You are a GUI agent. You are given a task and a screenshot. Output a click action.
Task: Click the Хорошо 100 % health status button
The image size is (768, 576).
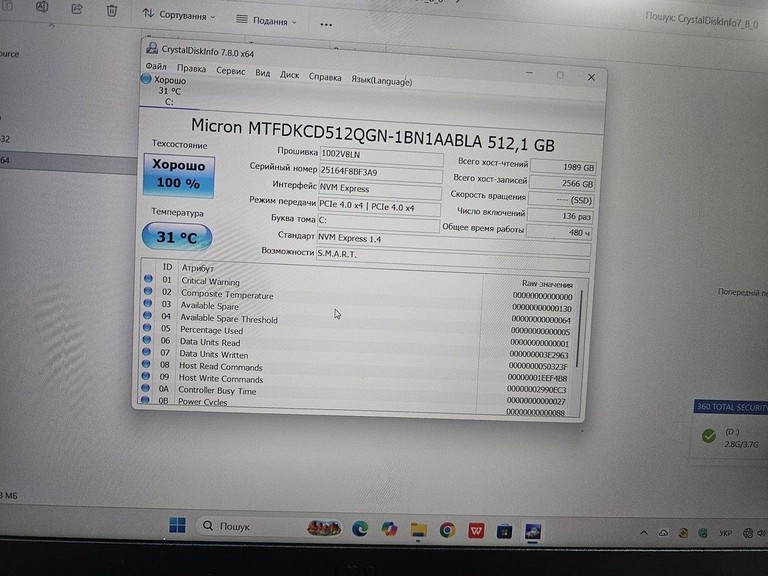[179, 175]
